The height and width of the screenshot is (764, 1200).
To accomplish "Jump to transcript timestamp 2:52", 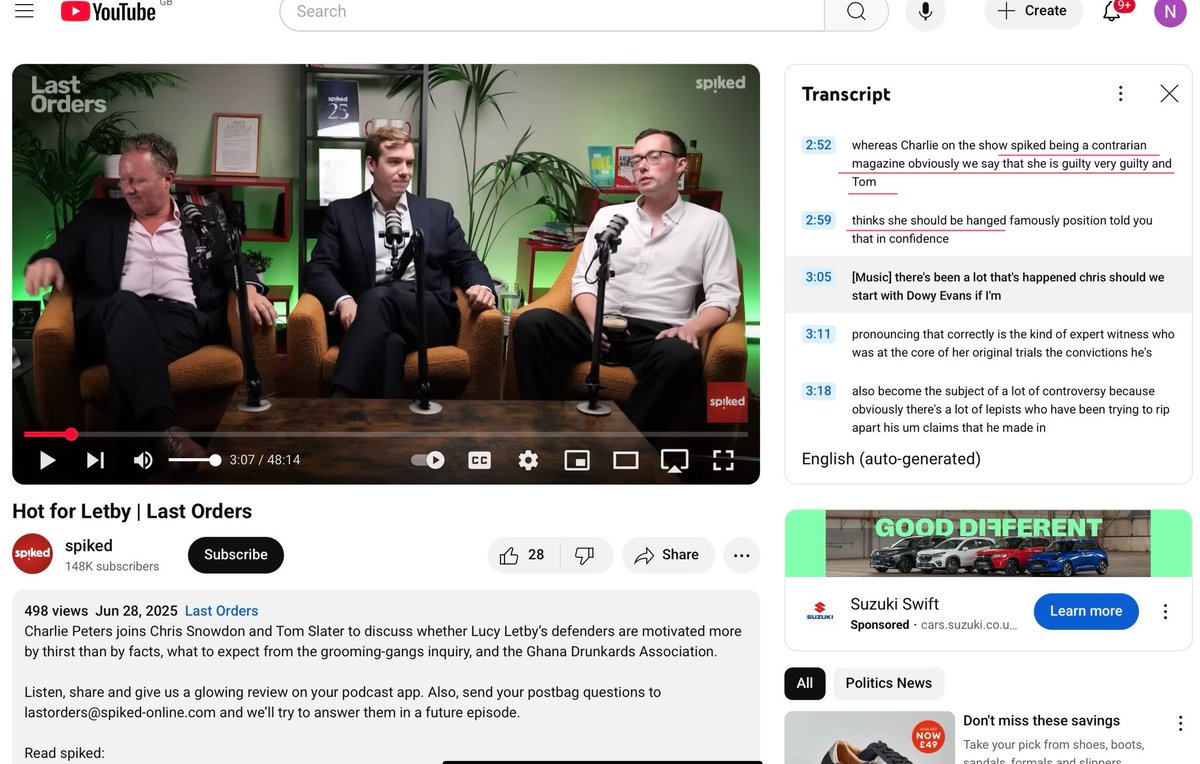I will click(x=818, y=145).
